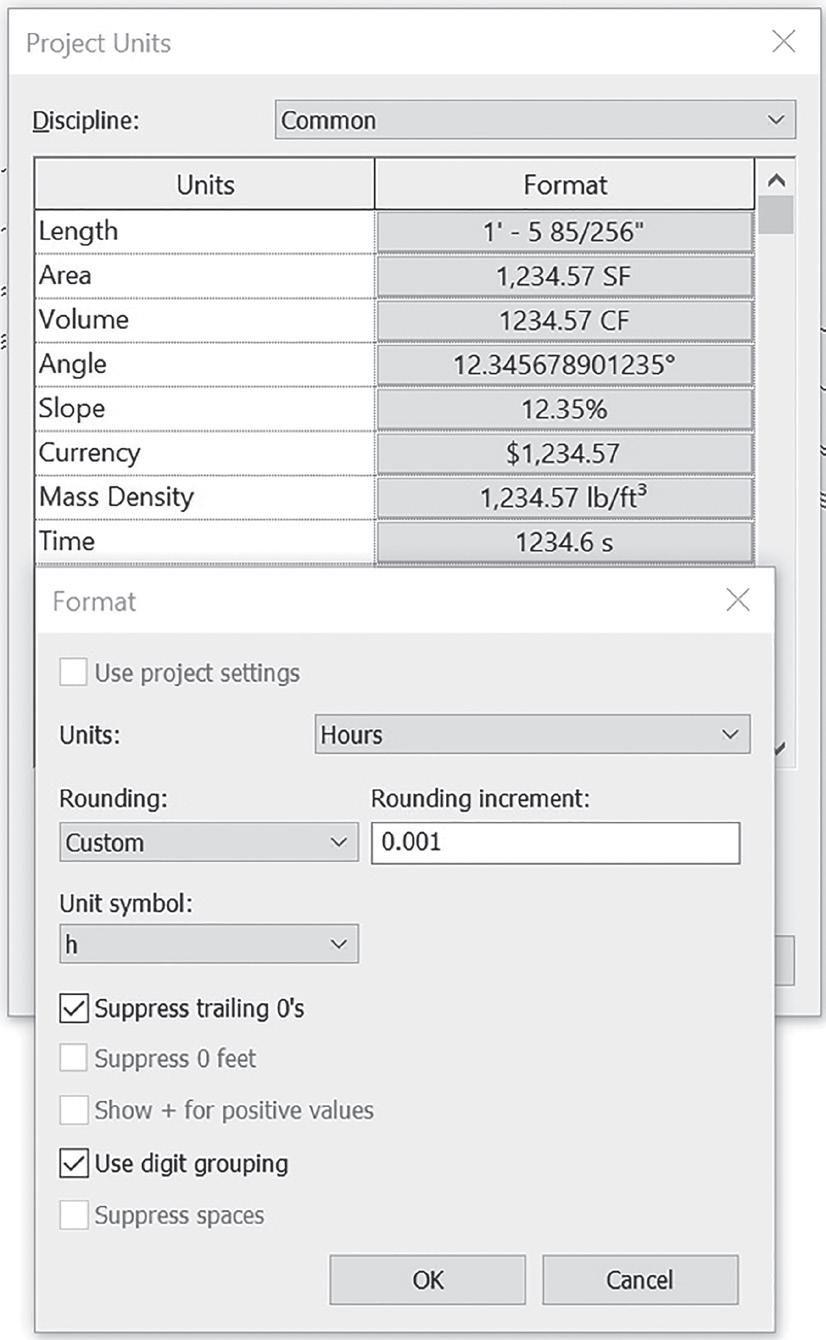Image resolution: width=826 pixels, height=1340 pixels.
Task: Toggle Suppress trailing 0's checkbox
Action: coord(74,1008)
